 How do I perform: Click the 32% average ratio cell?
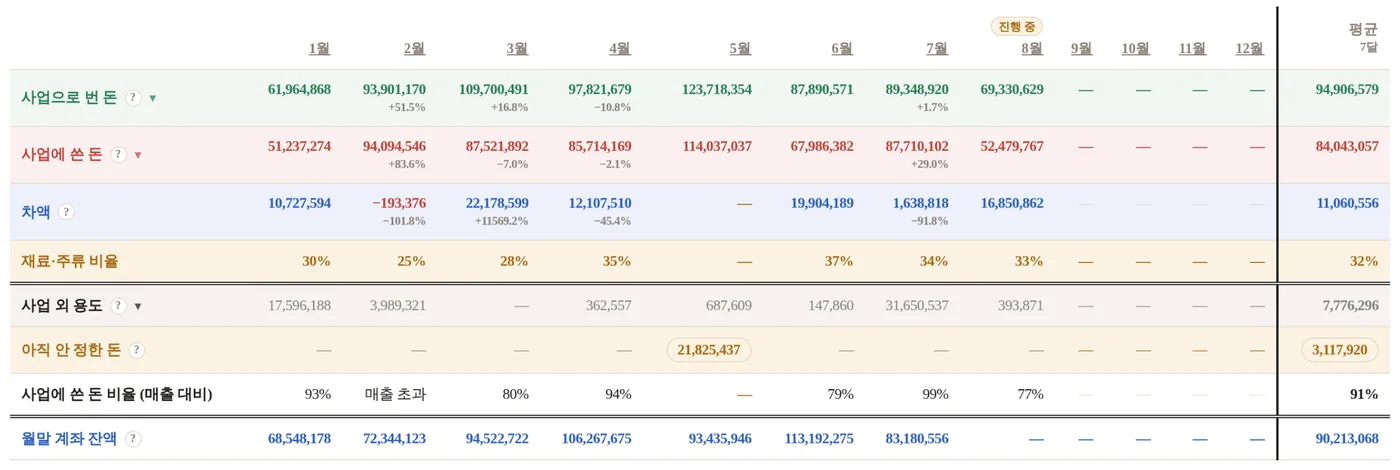coord(1364,262)
